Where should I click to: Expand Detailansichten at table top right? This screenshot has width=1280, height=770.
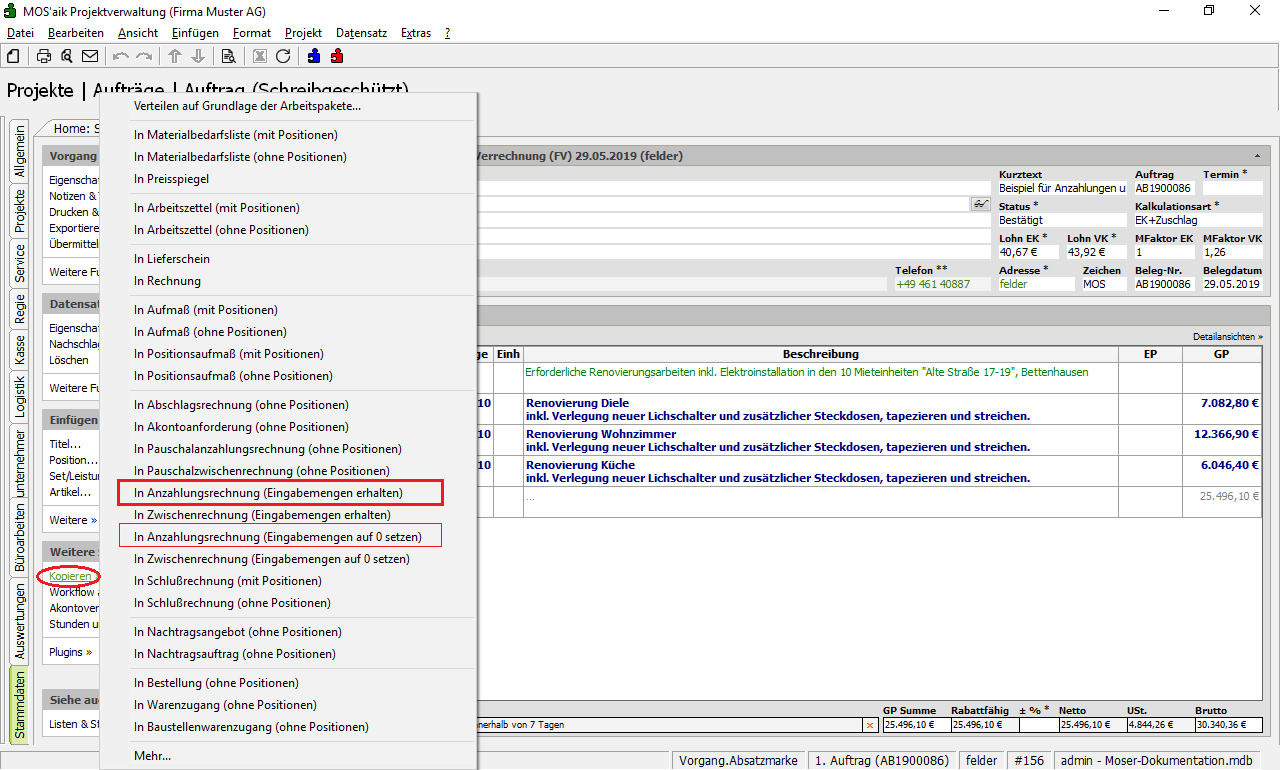tap(1227, 337)
